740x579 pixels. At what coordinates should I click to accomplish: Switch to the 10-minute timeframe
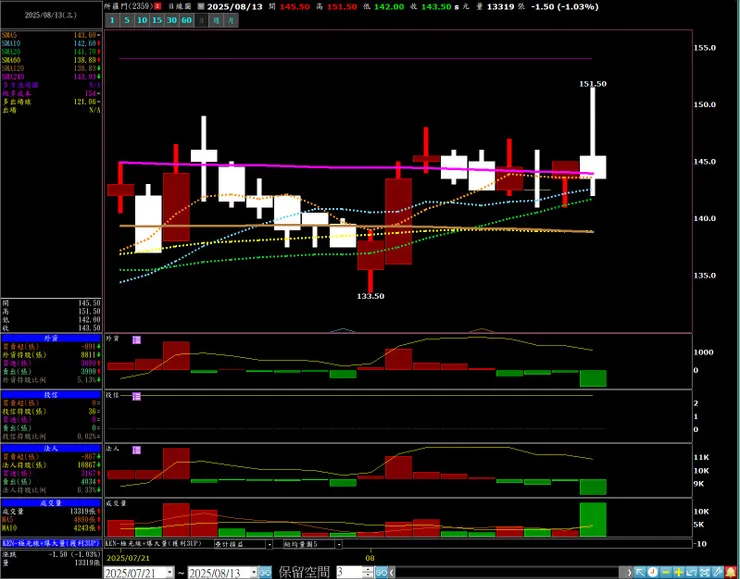(x=142, y=20)
